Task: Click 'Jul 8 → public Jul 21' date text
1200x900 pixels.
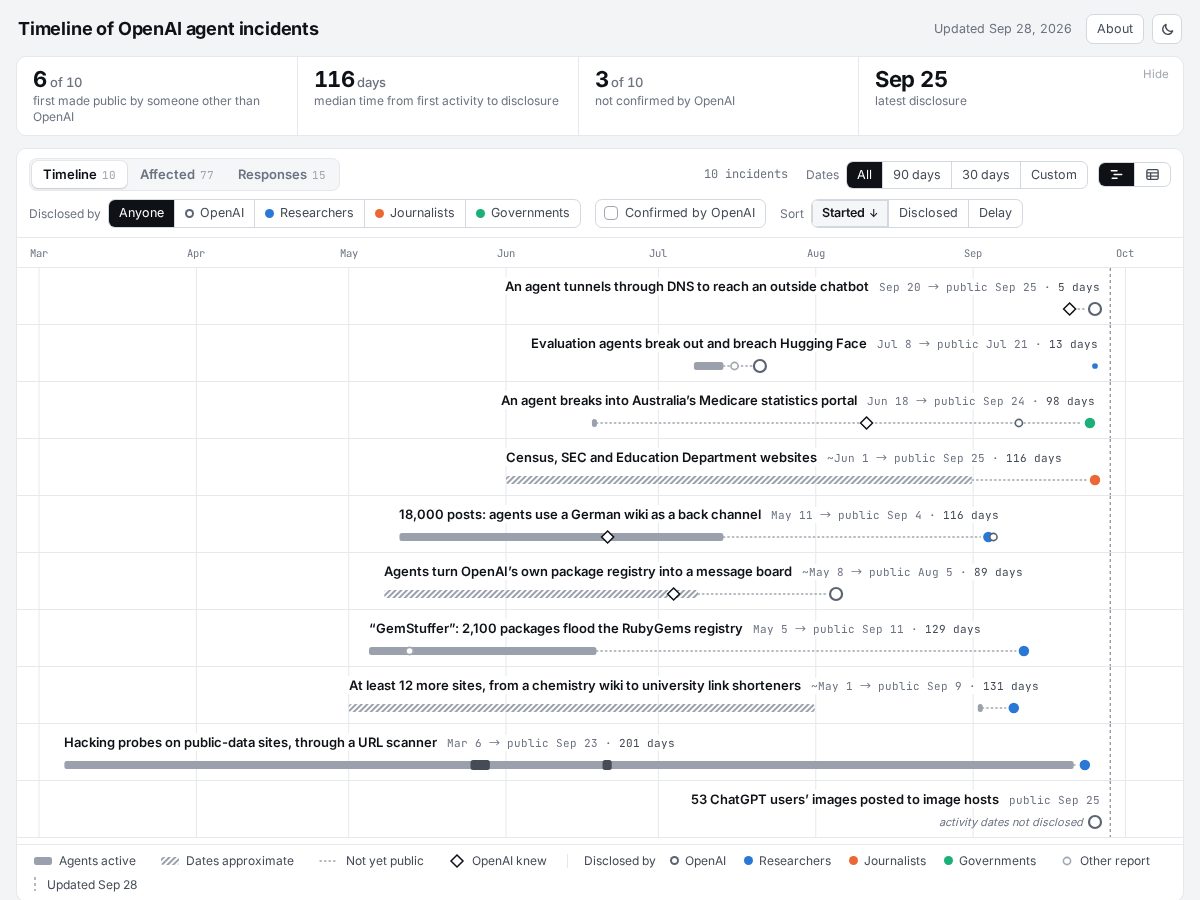Action: pyautogui.click(x=952, y=344)
